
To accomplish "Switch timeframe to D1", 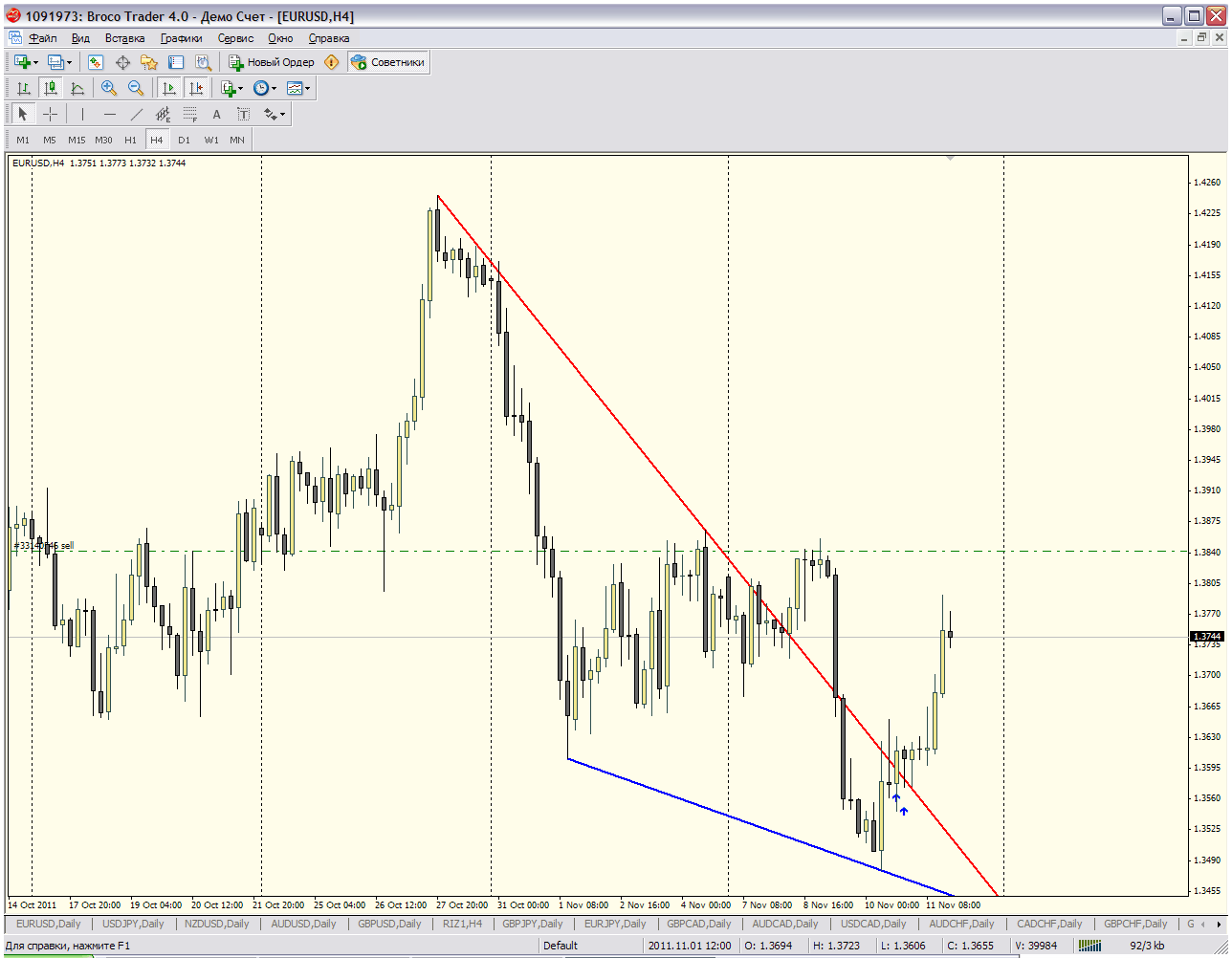I will (x=184, y=140).
